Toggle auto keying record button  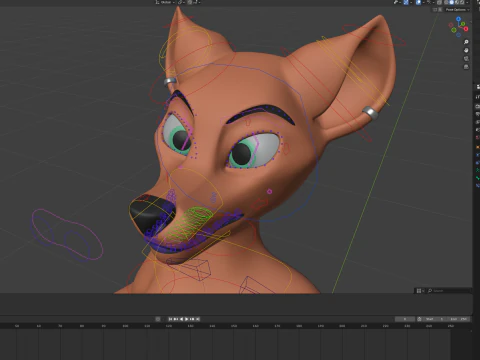[158, 319]
